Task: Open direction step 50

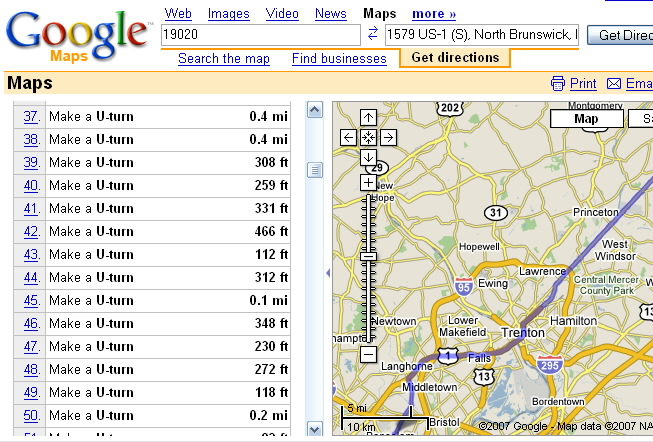Action: pos(31,415)
